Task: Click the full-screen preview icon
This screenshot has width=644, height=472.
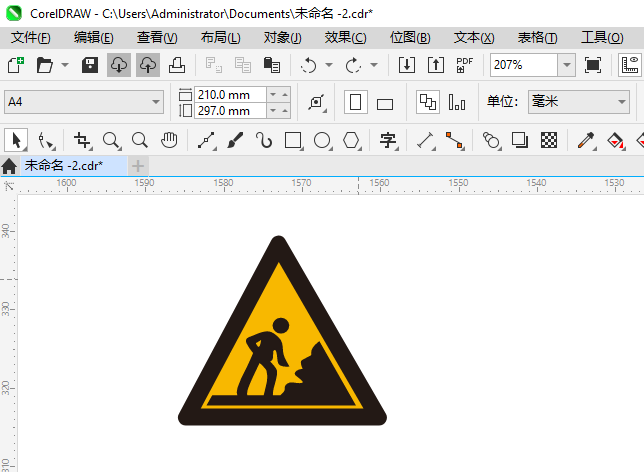Action: [x=593, y=65]
